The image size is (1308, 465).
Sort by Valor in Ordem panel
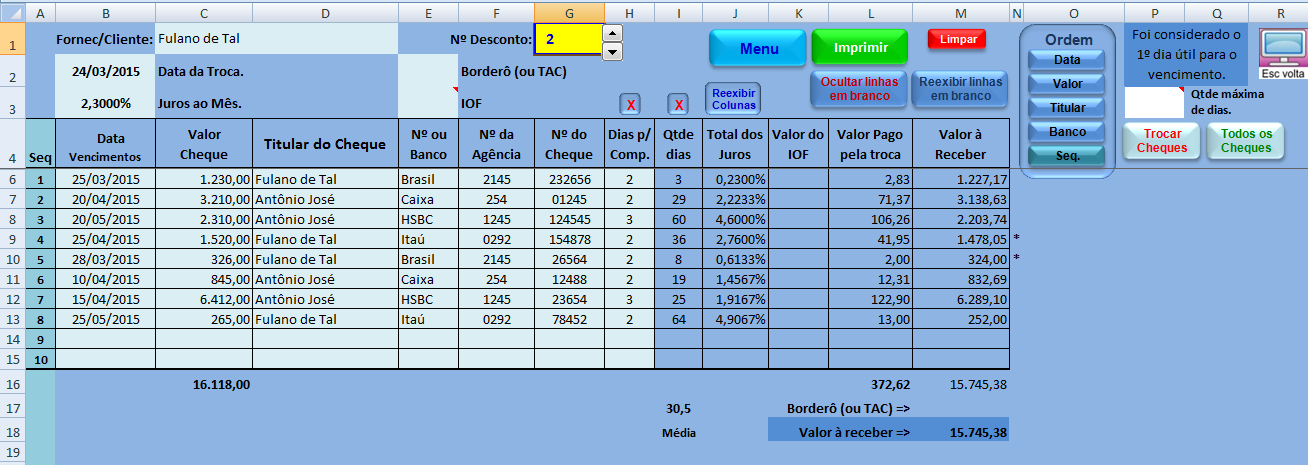pos(1066,84)
